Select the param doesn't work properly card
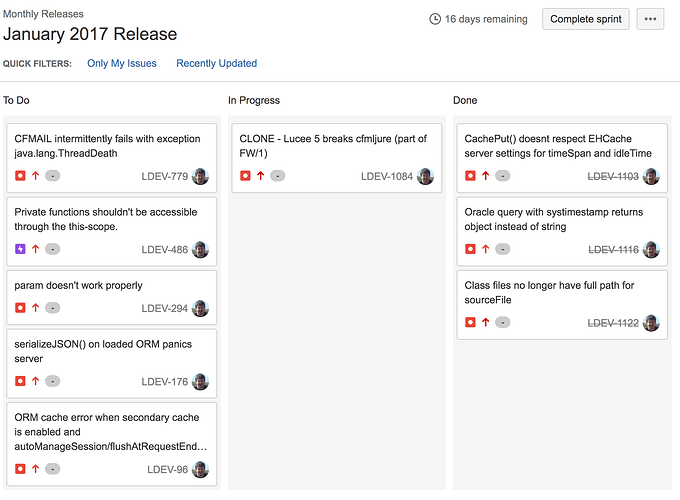 click(x=111, y=297)
